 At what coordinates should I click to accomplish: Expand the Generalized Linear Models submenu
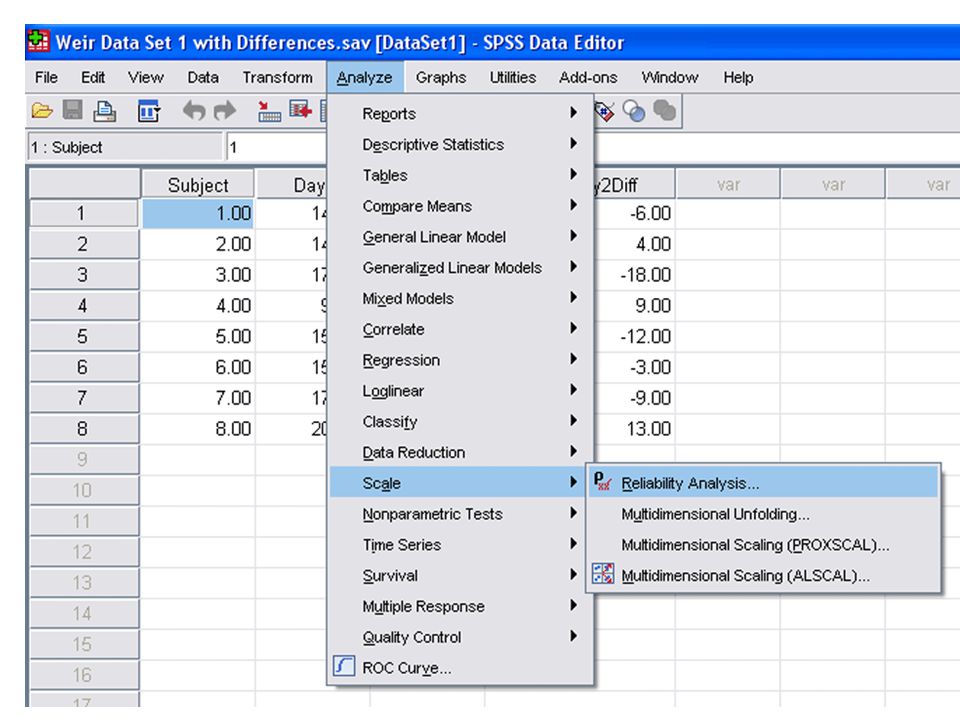[461, 268]
